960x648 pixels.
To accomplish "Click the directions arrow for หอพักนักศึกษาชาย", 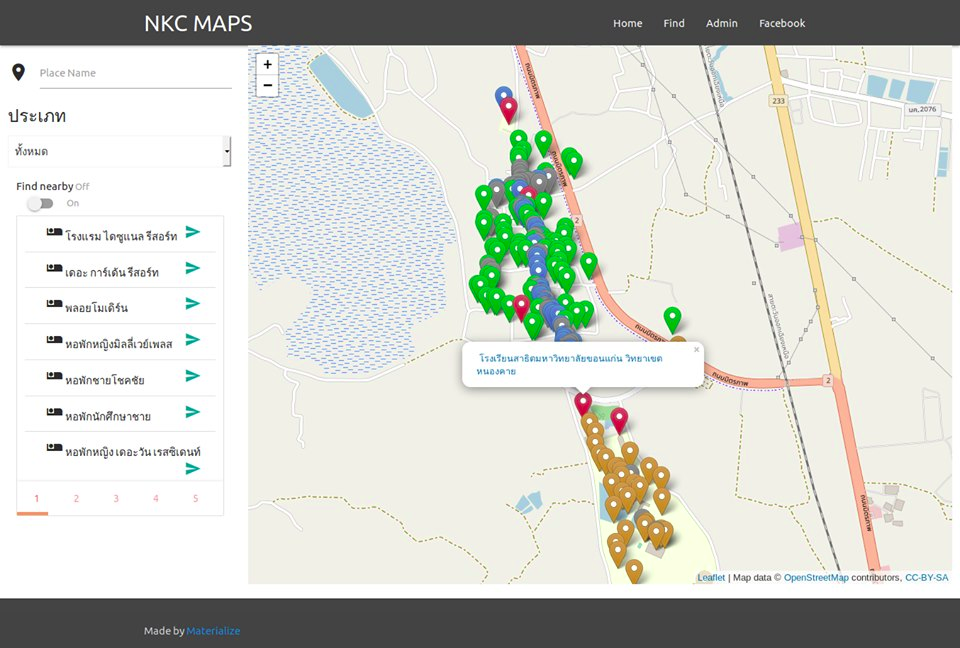I will click(190, 412).
